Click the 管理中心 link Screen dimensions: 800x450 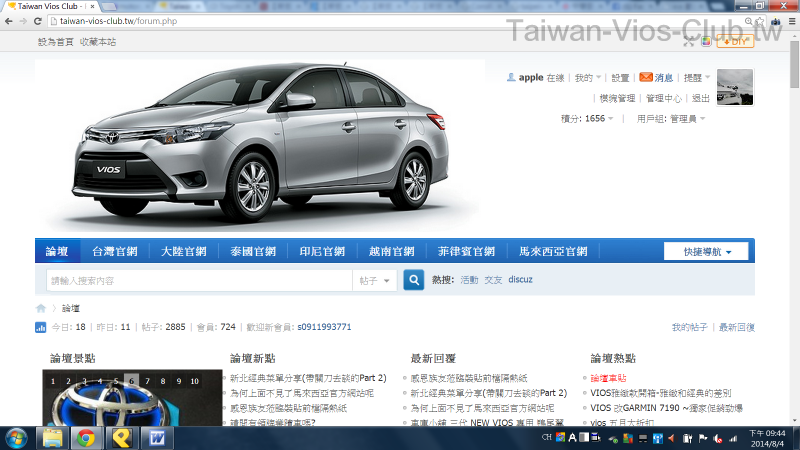pyautogui.click(x=664, y=98)
